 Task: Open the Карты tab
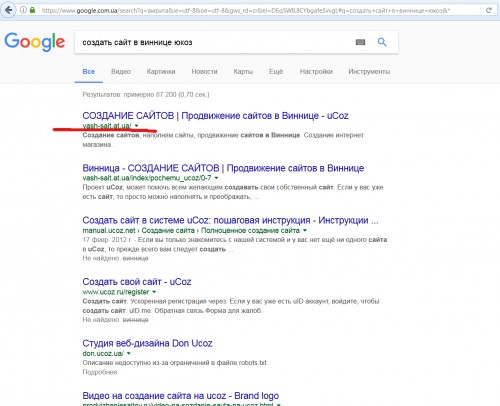pos(243,72)
